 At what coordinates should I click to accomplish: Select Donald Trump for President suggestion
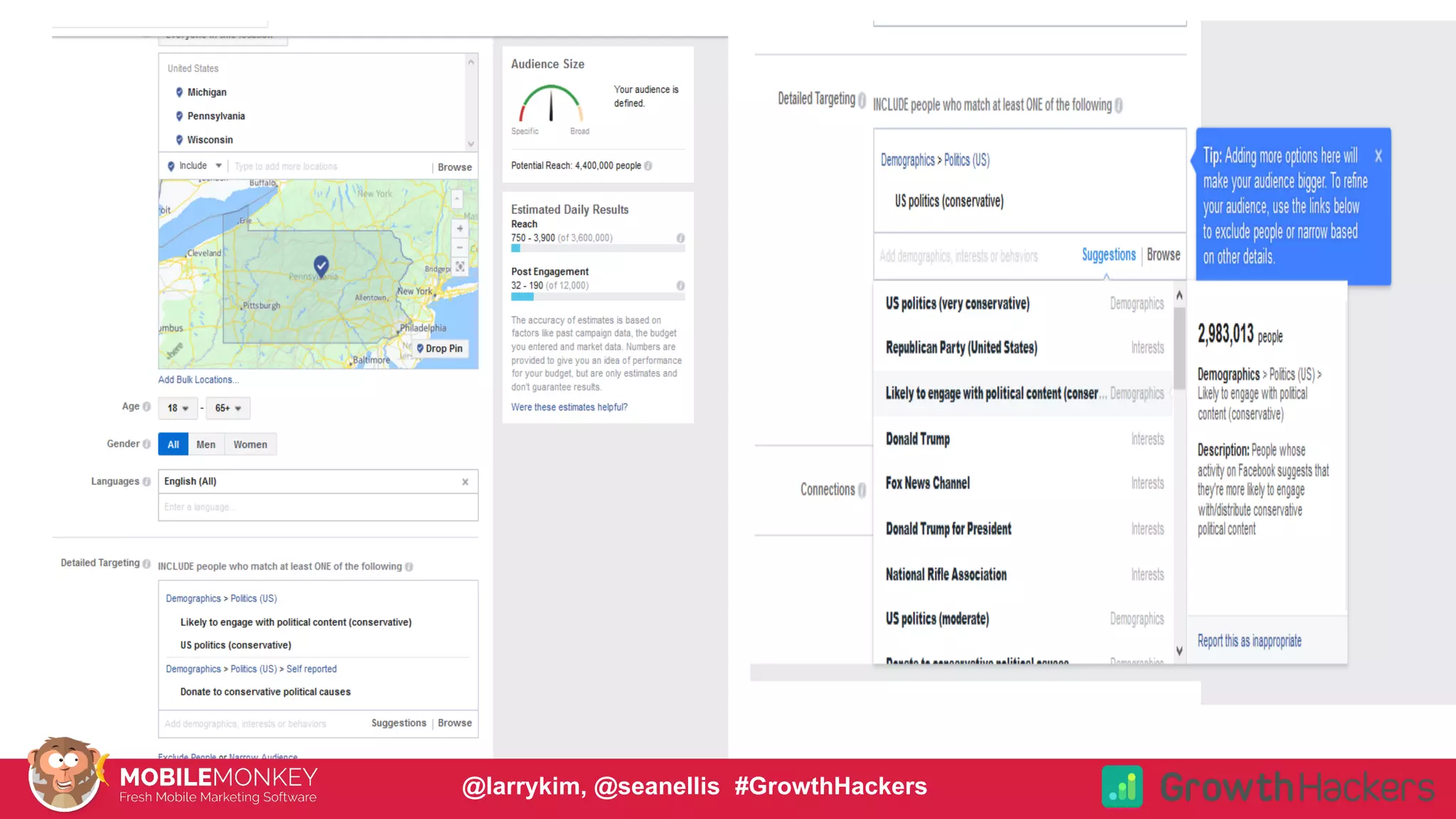[x=1024, y=529]
